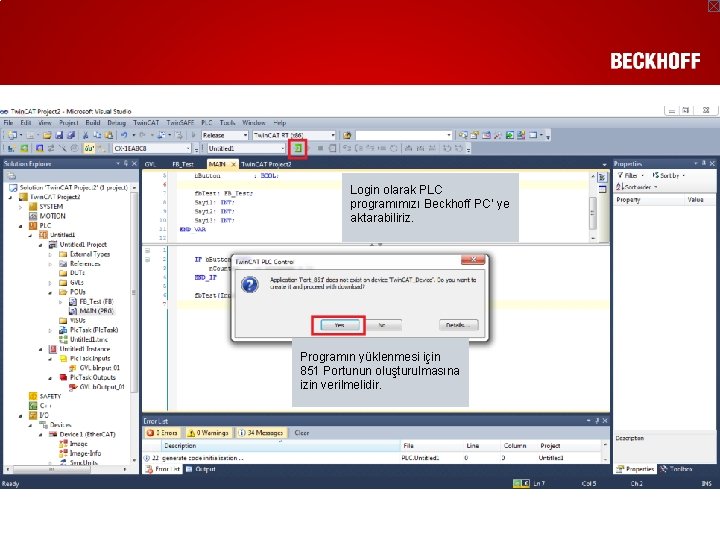Open the Untitled1 PLC project dropdown
Screen dimensions: 720x540
(x=247, y=148)
